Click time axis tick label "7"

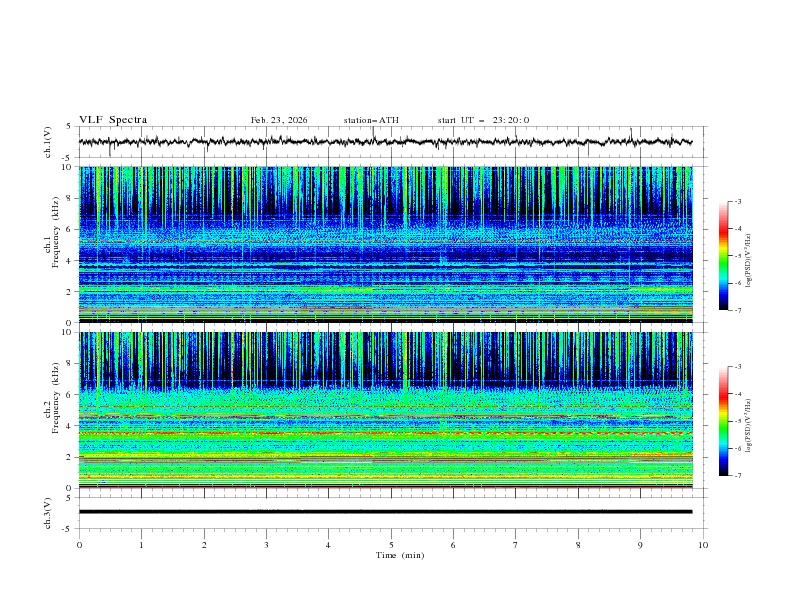[516, 545]
